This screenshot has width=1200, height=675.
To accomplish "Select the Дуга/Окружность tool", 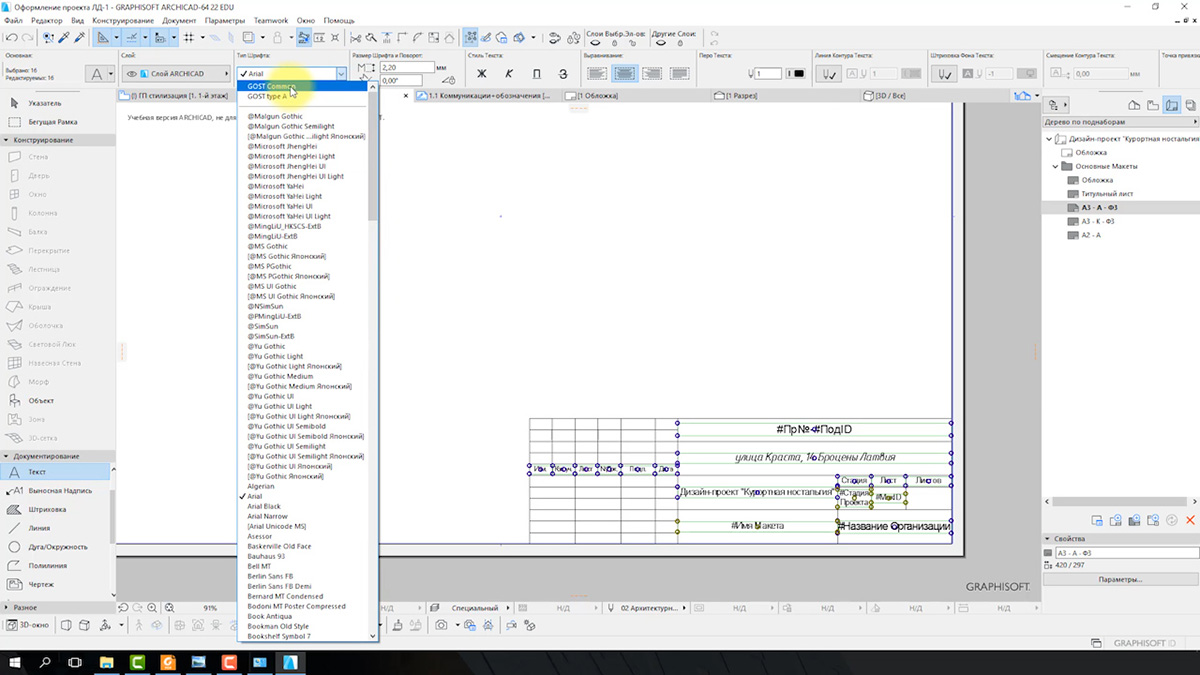I will [58, 547].
